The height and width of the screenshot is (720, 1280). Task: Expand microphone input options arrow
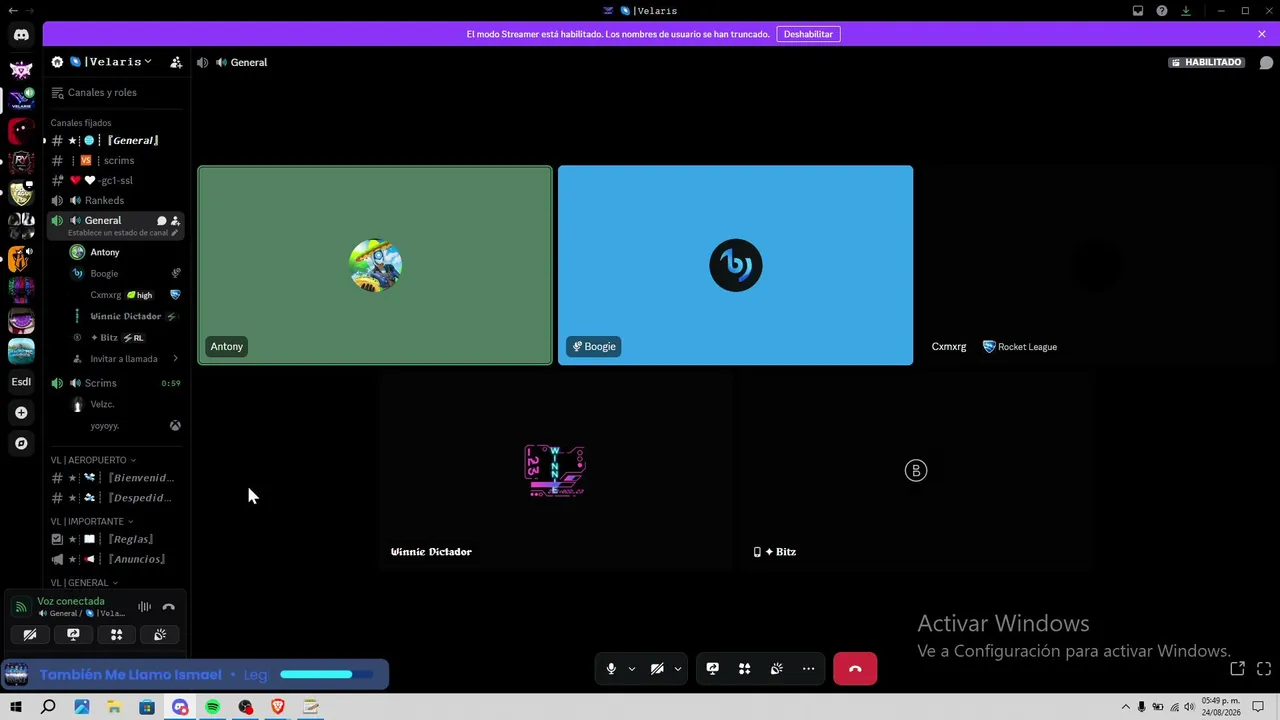[631, 669]
